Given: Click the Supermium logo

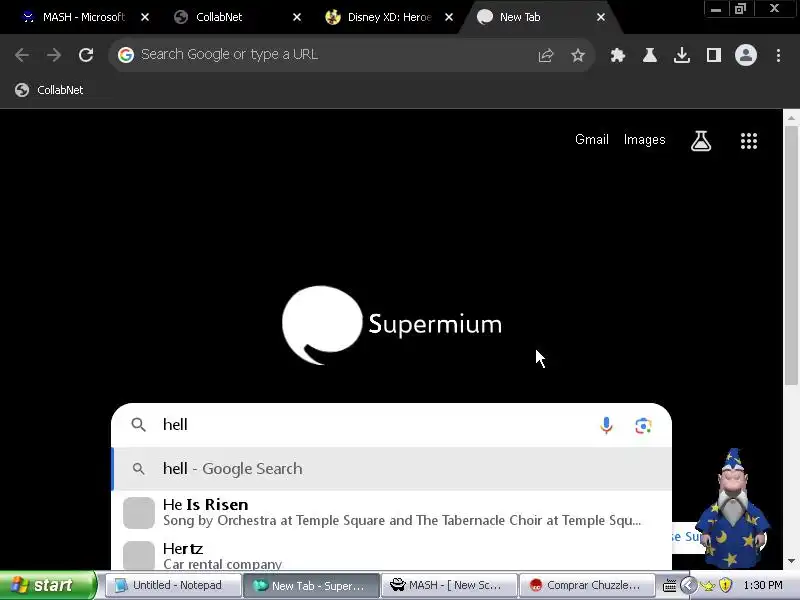Looking at the screenshot, I should click(x=391, y=325).
